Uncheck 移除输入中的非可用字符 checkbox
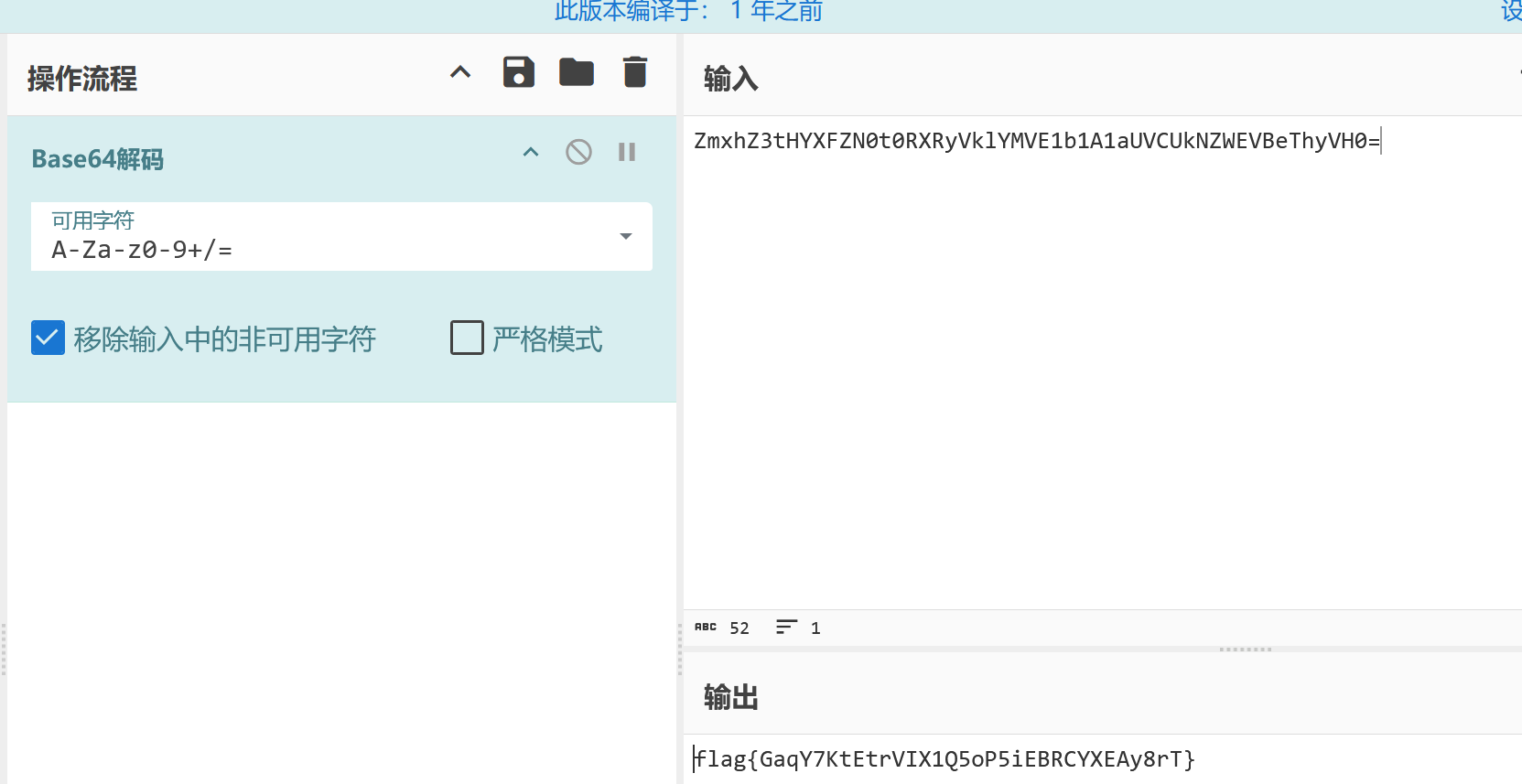Image resolution: width=1522 pixels, height=784 pixels. point(48,338)
